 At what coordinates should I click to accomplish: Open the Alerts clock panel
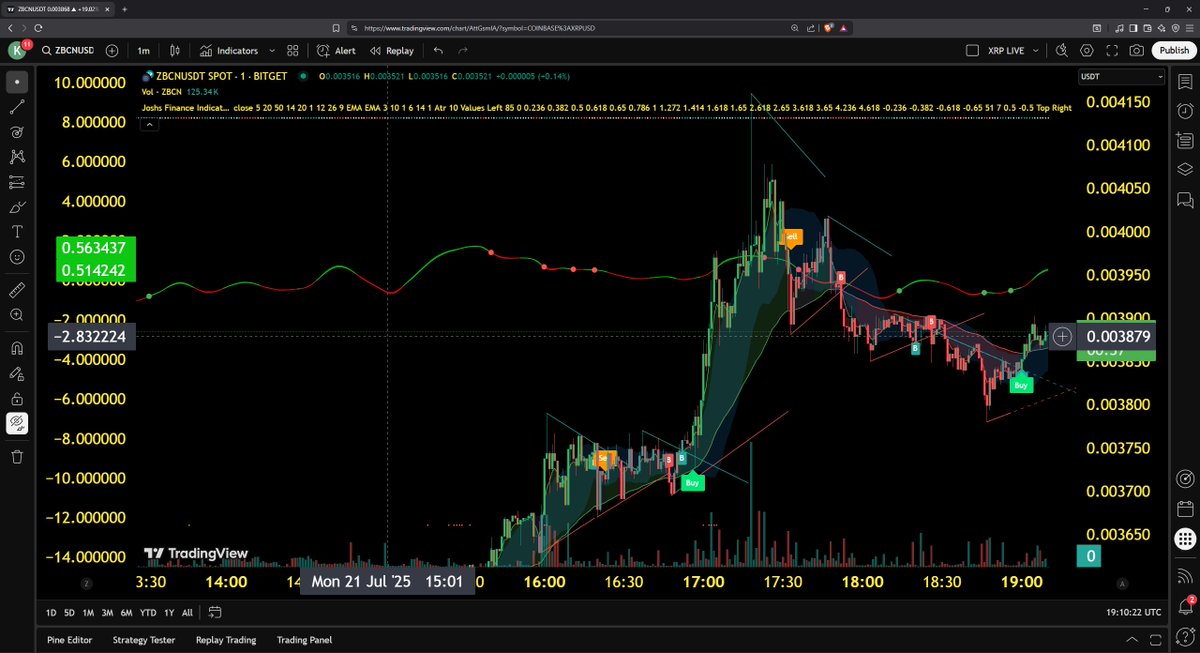[x=1185, y=110]
